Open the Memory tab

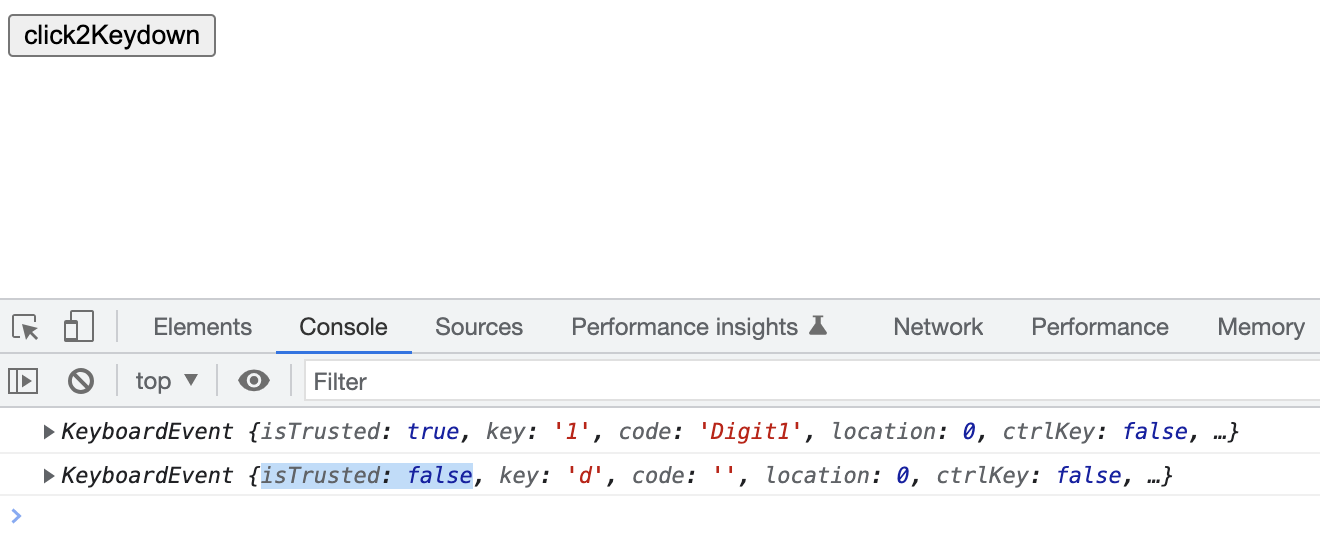pos(1260,327)
